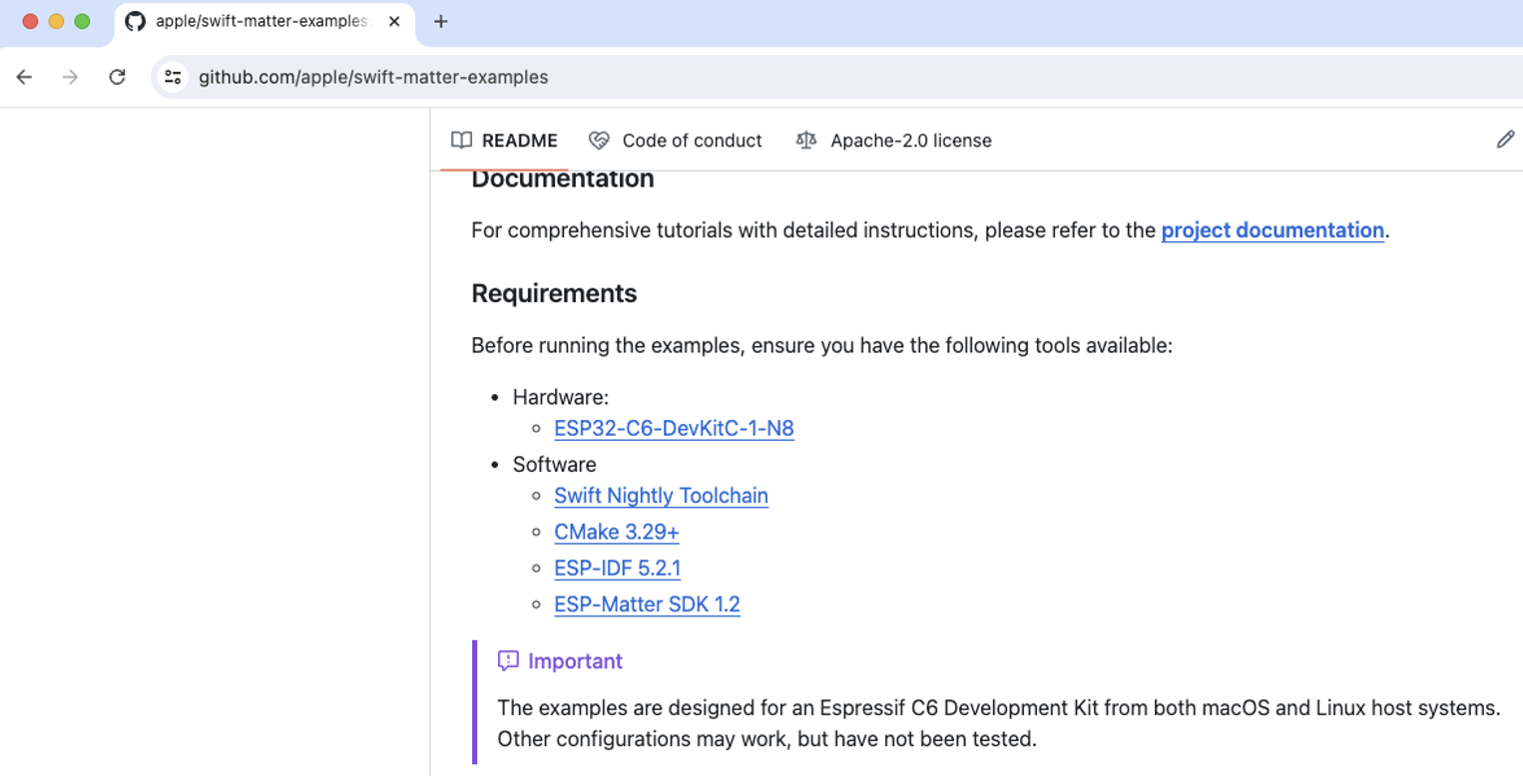Click the CMake 3.29+ link
The width and height of the screenshot is (1523, 784).
coord(616,532)
